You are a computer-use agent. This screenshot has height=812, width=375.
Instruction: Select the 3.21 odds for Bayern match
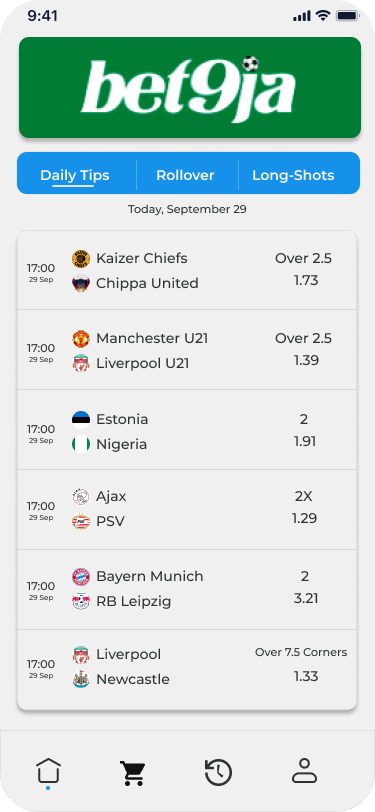coord(306,599)
